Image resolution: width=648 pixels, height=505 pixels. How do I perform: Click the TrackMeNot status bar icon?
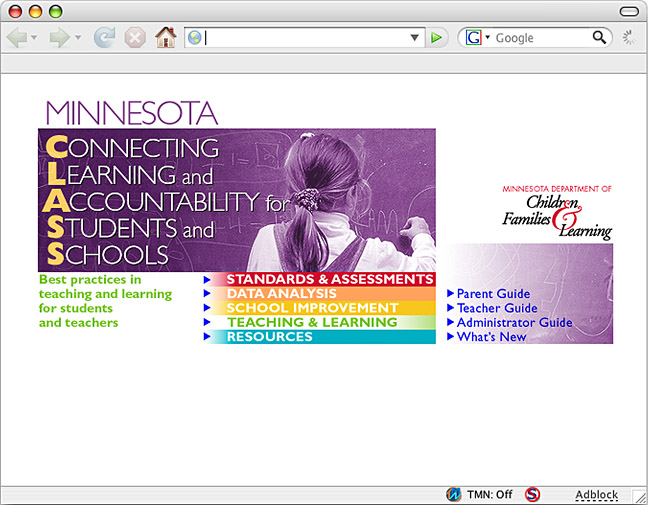[453, 494]
